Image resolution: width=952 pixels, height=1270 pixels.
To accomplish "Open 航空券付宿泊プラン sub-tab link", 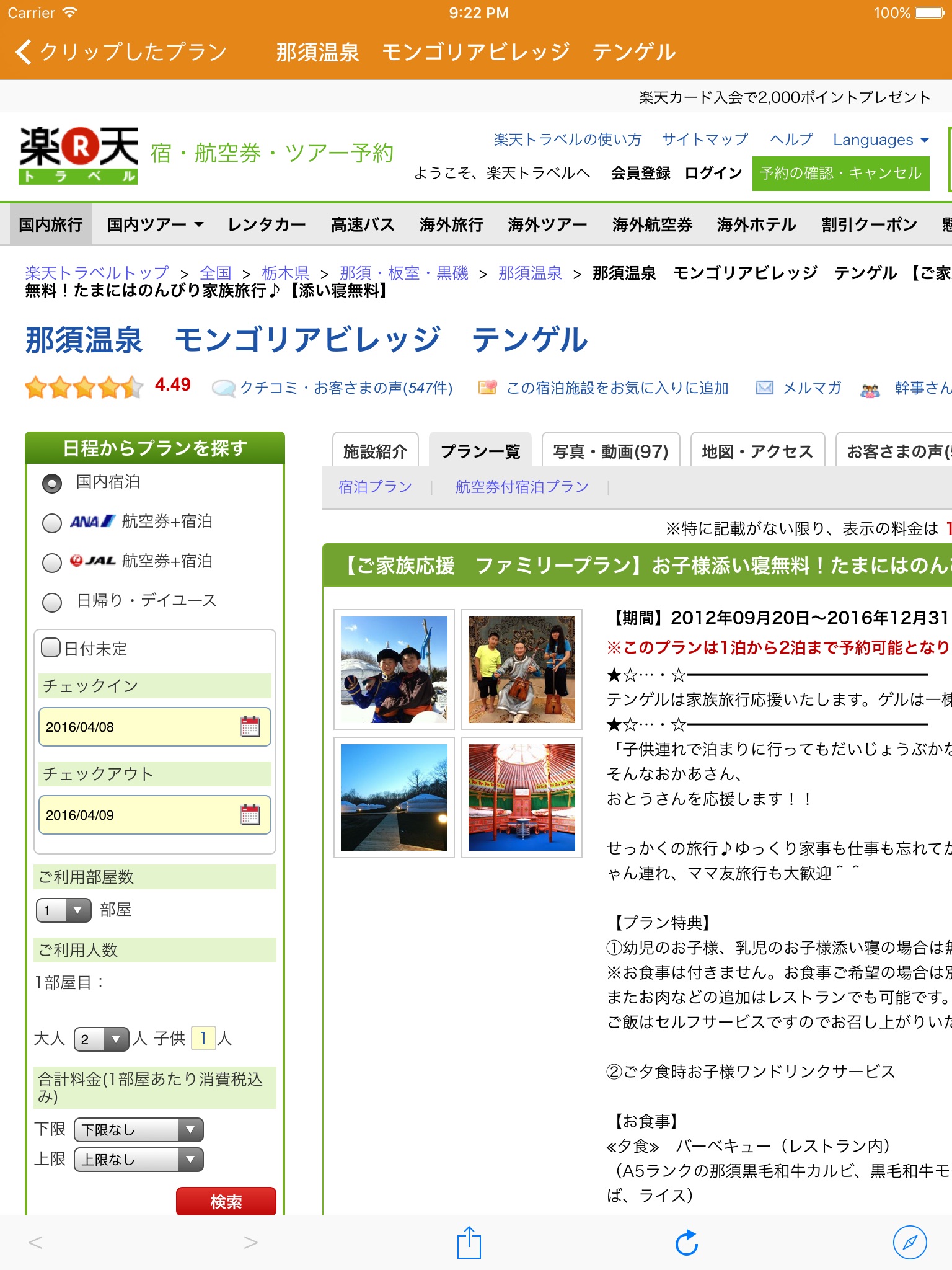I will [522, 487].
